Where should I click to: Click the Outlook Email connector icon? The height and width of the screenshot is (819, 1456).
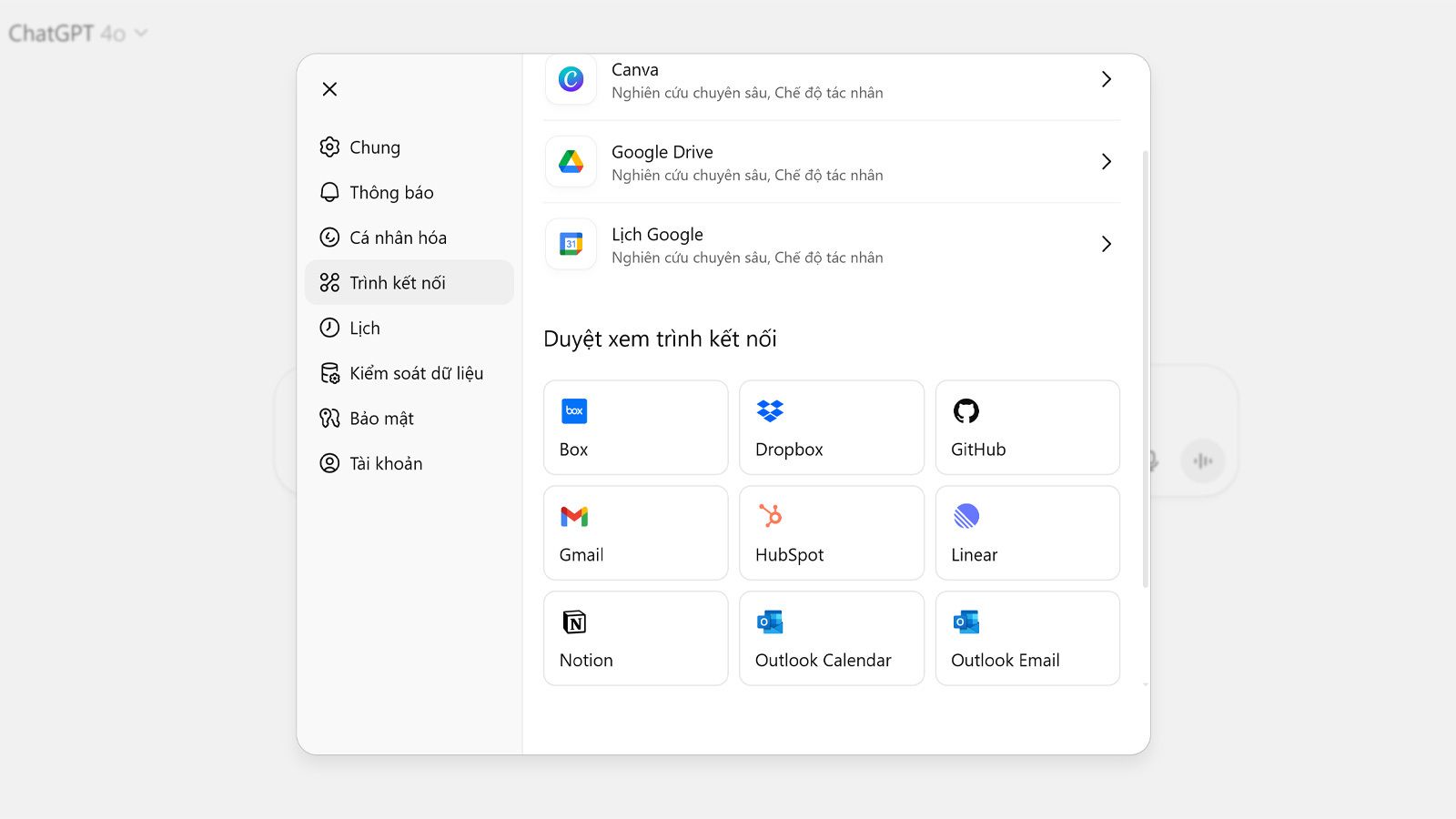pos(966,622)
